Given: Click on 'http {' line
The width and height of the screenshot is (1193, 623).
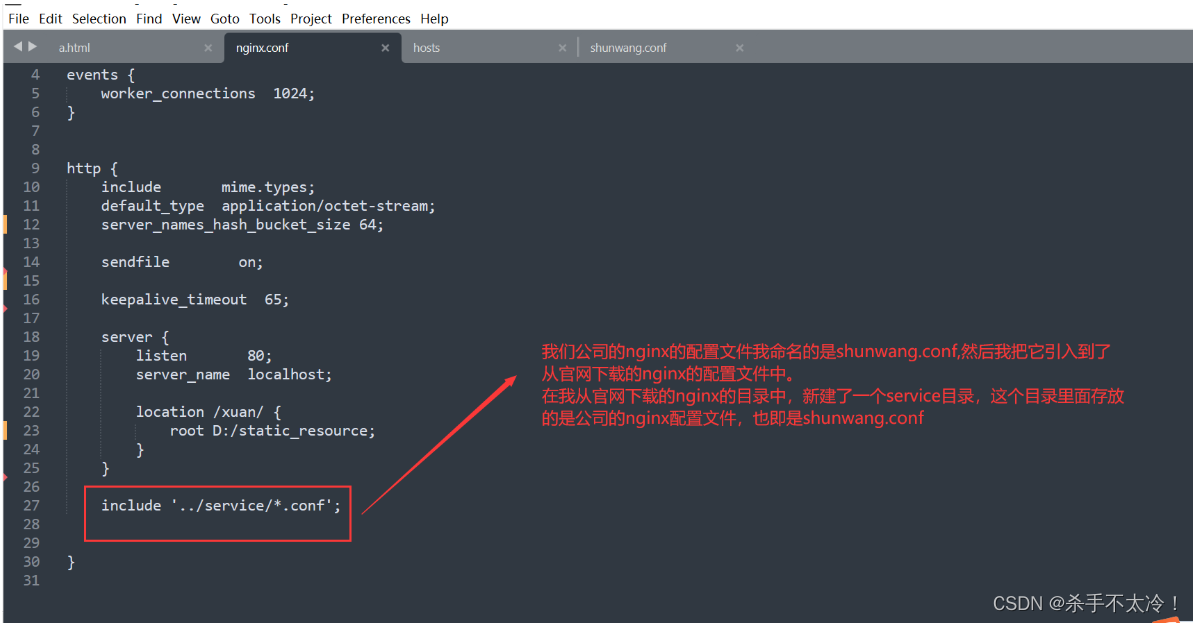Looking at the screenshot, I should tap(92, 168).
